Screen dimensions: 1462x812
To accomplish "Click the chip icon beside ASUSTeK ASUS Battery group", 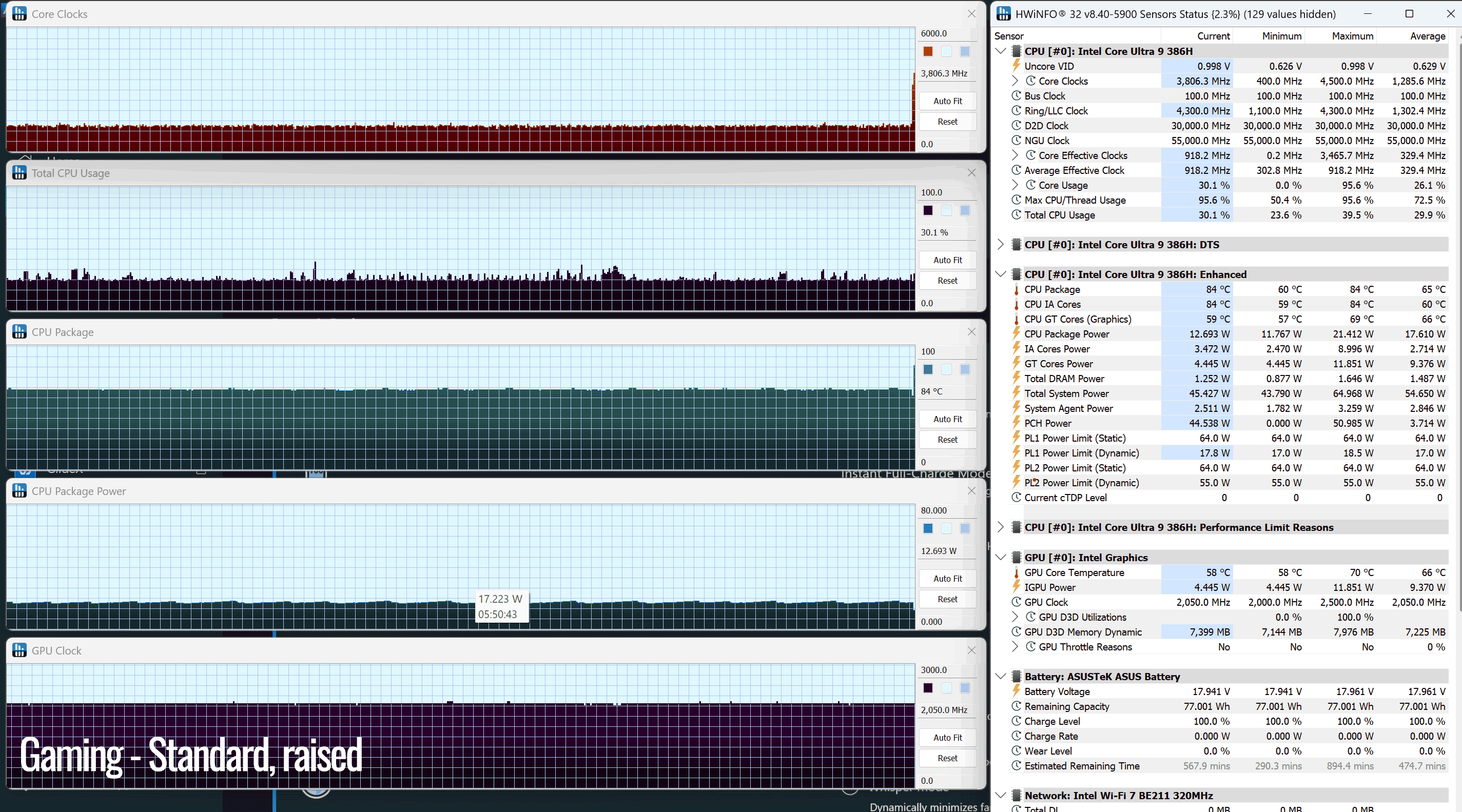I will point(1017,677).
